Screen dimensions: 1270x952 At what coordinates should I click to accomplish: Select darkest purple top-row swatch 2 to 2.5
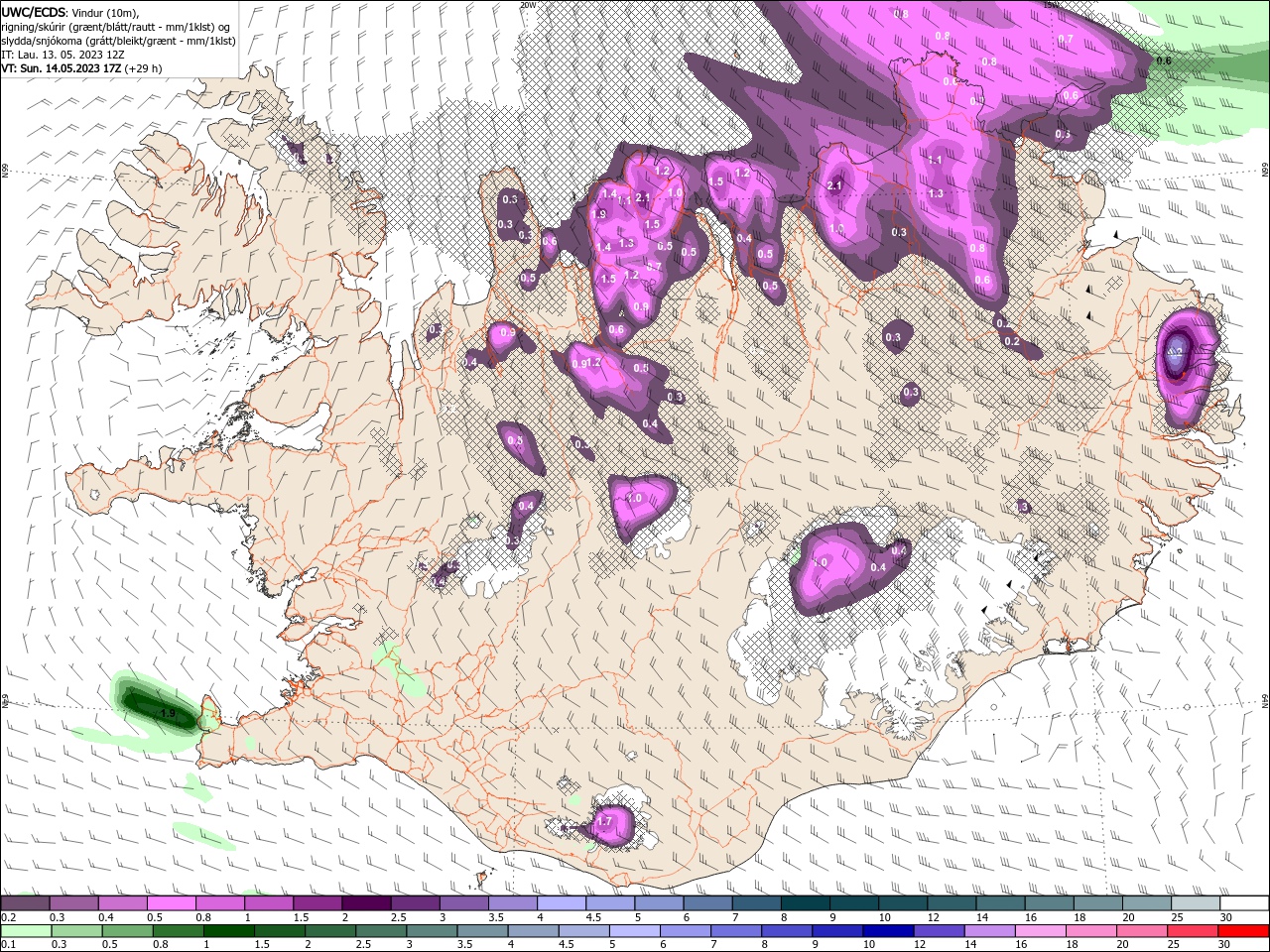click(x=366, y=903)
